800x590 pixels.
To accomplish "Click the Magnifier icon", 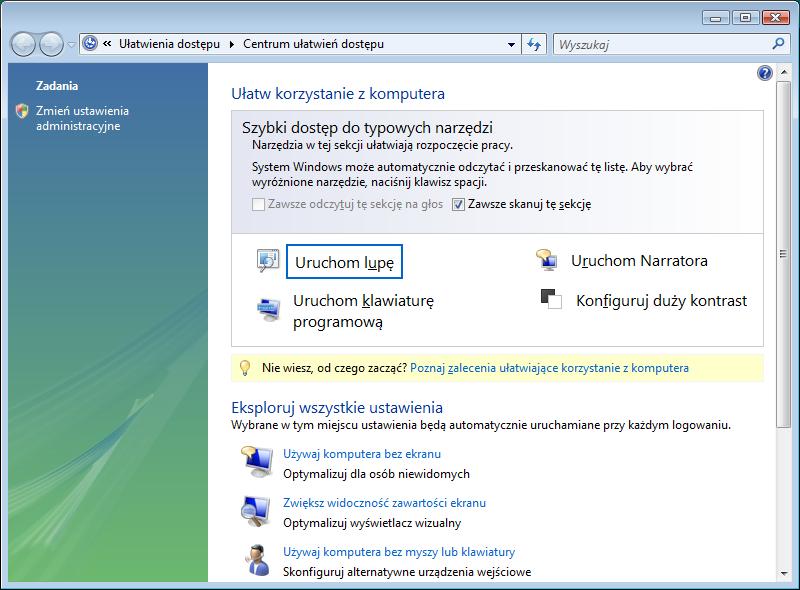I will pyautogui.click(x=268, y=261).
